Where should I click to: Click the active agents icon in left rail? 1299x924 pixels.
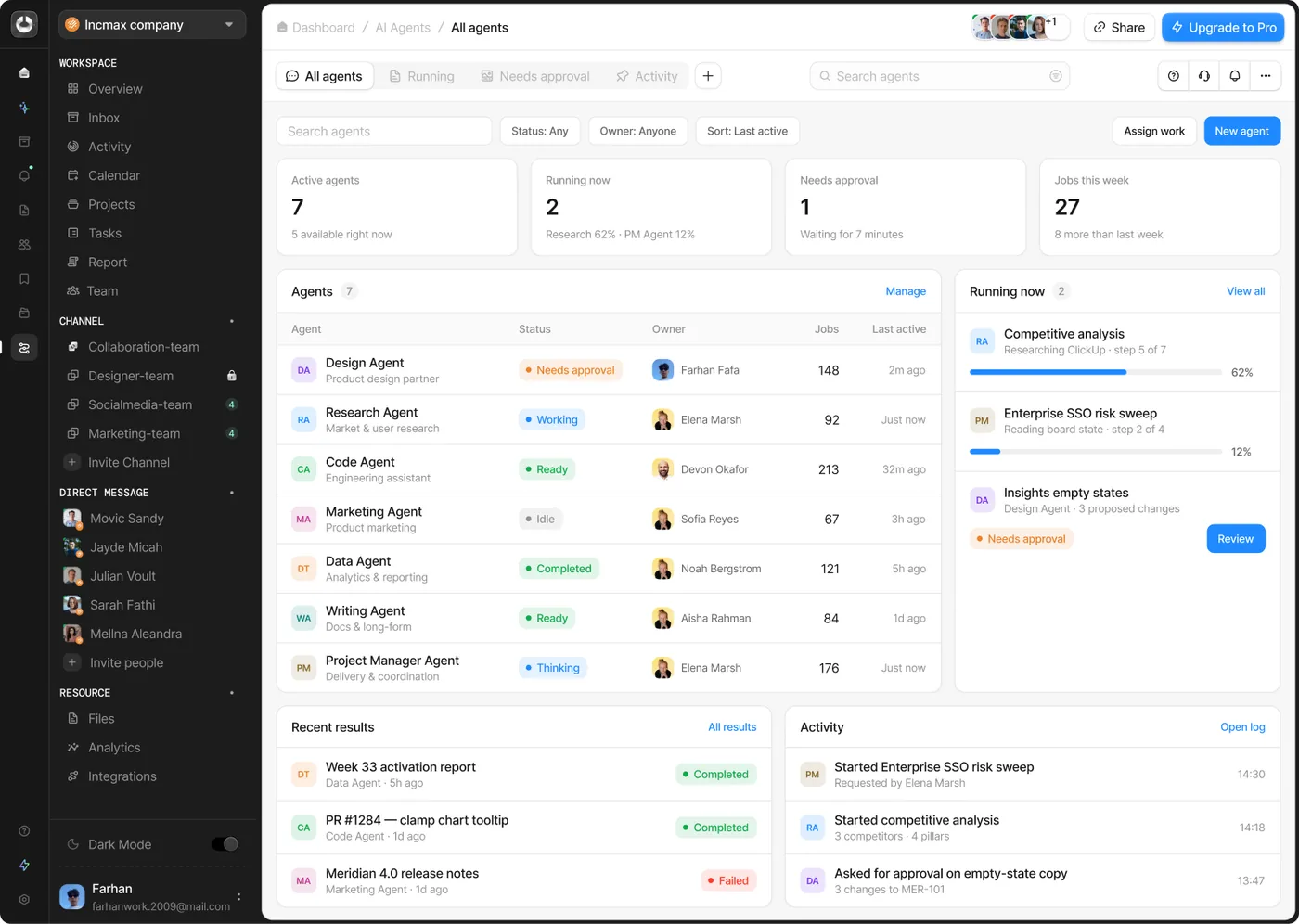click(24, 348)
